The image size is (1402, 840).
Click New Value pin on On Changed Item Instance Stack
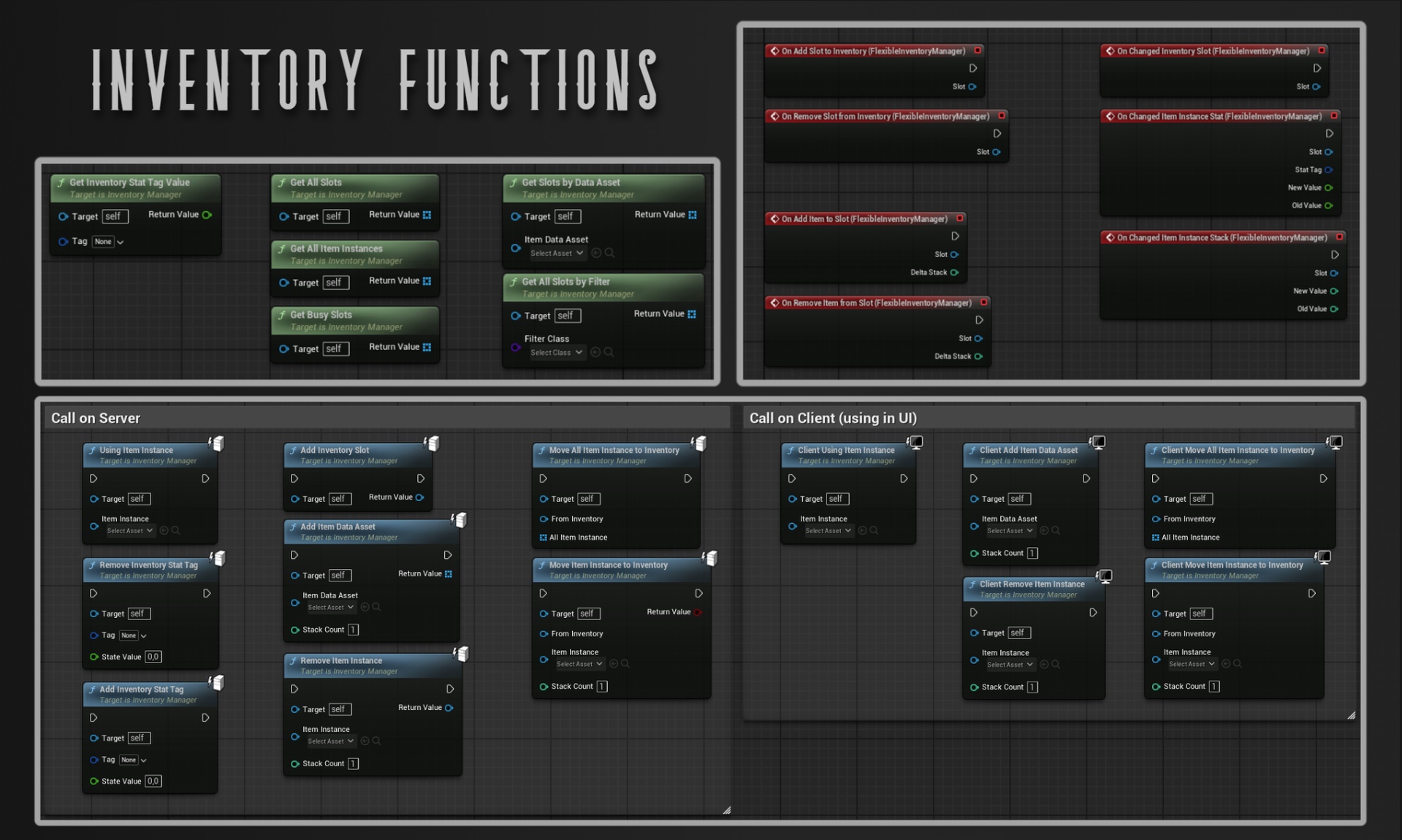pyautogui.click(x=1334, y=291)
